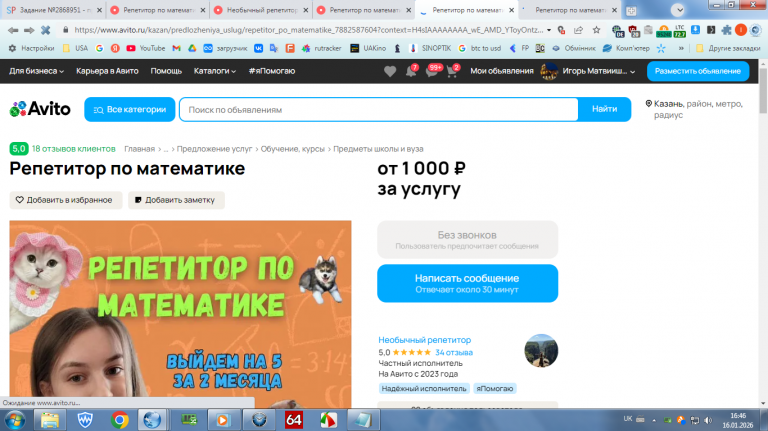The image size is (768, 431).
Task: Open the Google Drive bookmark icon
Action: 192,48
